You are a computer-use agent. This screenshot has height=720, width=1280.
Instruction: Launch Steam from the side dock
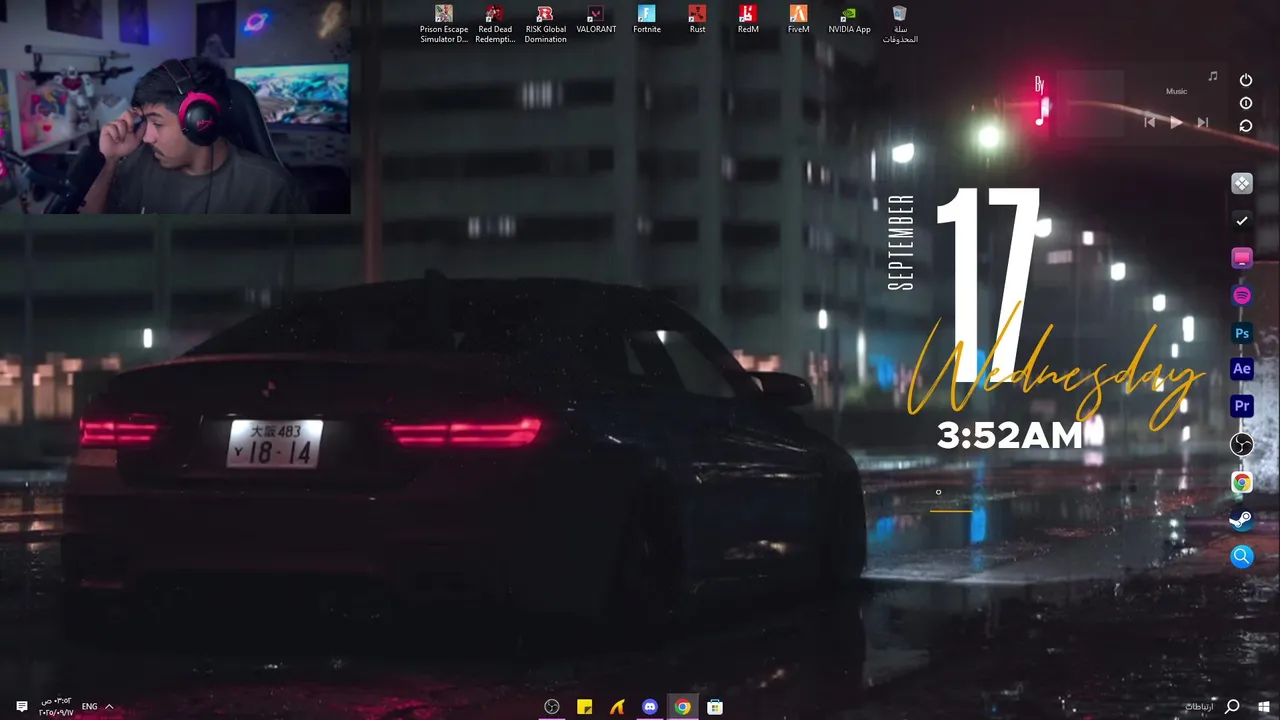point(1241,519)
